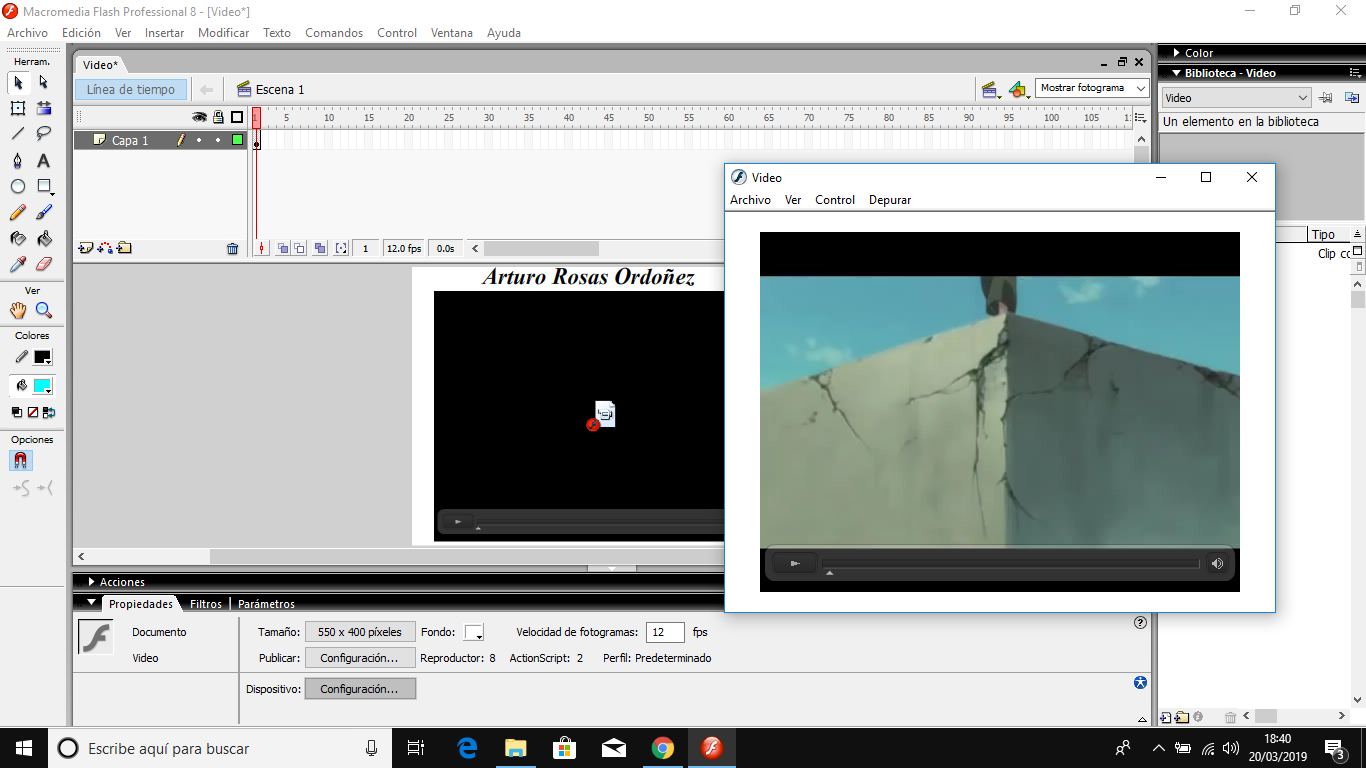Switch to the Filtros tab

click(205, 604)
